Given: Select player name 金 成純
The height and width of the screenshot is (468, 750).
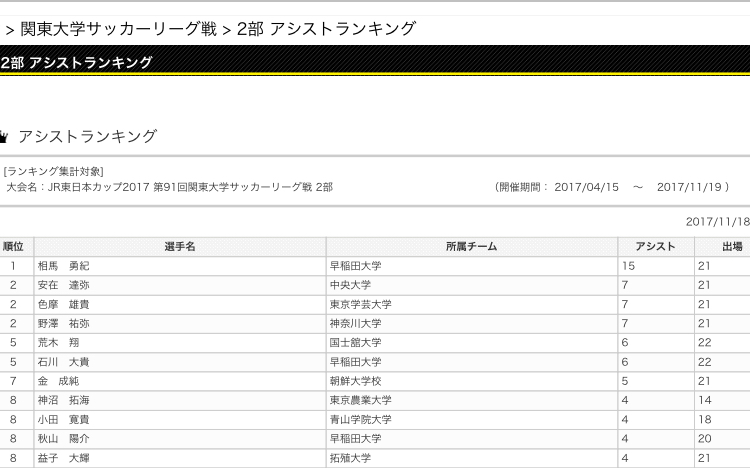Looking at the screenshot, I should [58, 381].
